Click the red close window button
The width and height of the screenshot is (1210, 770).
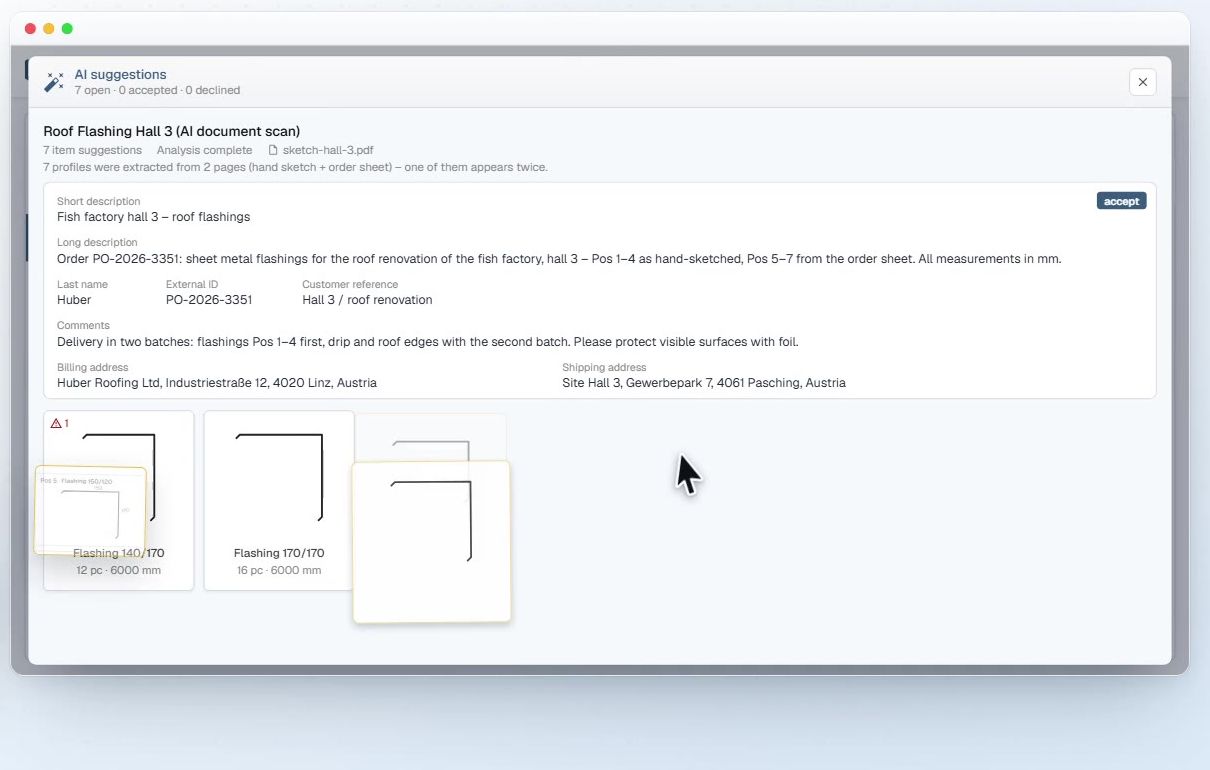click(x=30, y=29)
